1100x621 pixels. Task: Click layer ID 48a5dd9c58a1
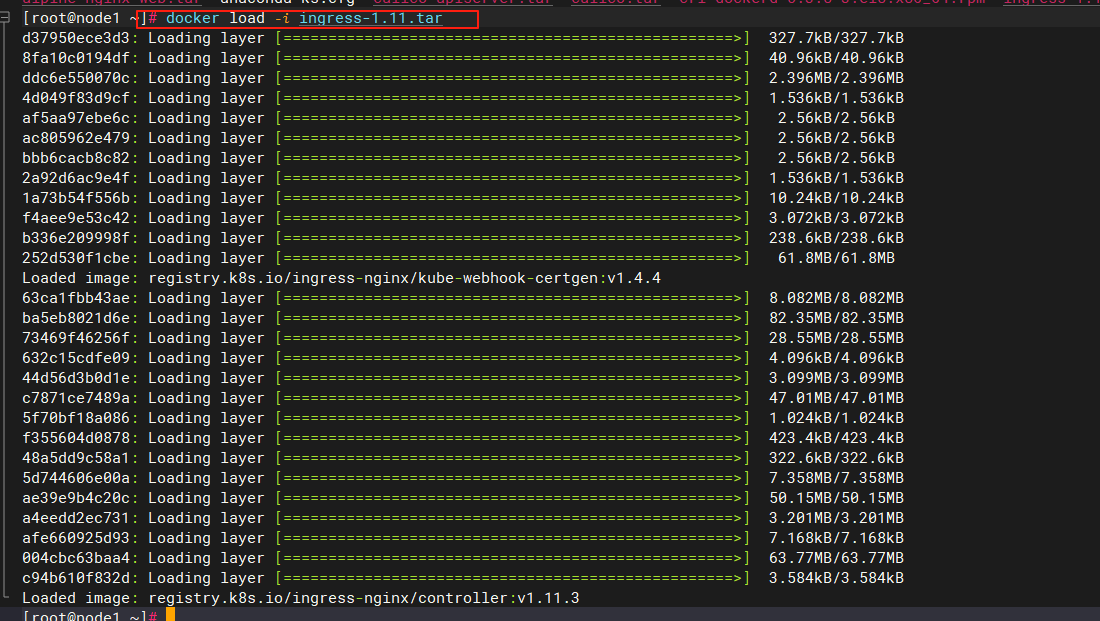click(x=76, y=458)
